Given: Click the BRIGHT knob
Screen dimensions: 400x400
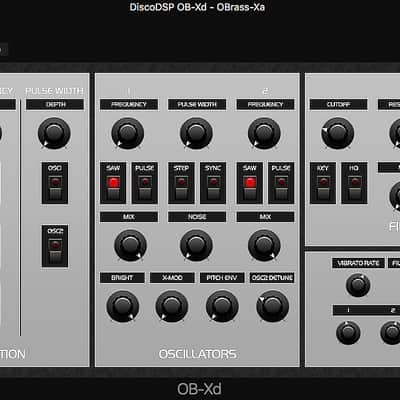Looking at the screenshot, I should coord(123,306).
